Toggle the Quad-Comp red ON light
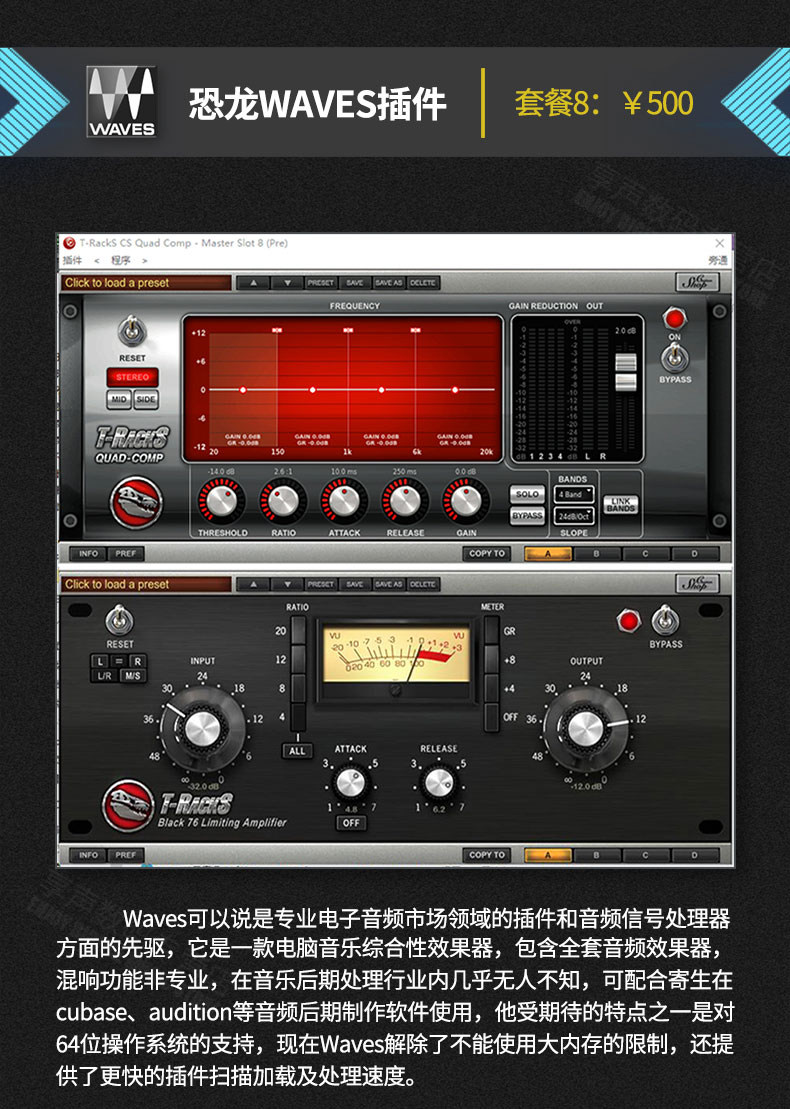790x1109 pixels. click(674, 319)
